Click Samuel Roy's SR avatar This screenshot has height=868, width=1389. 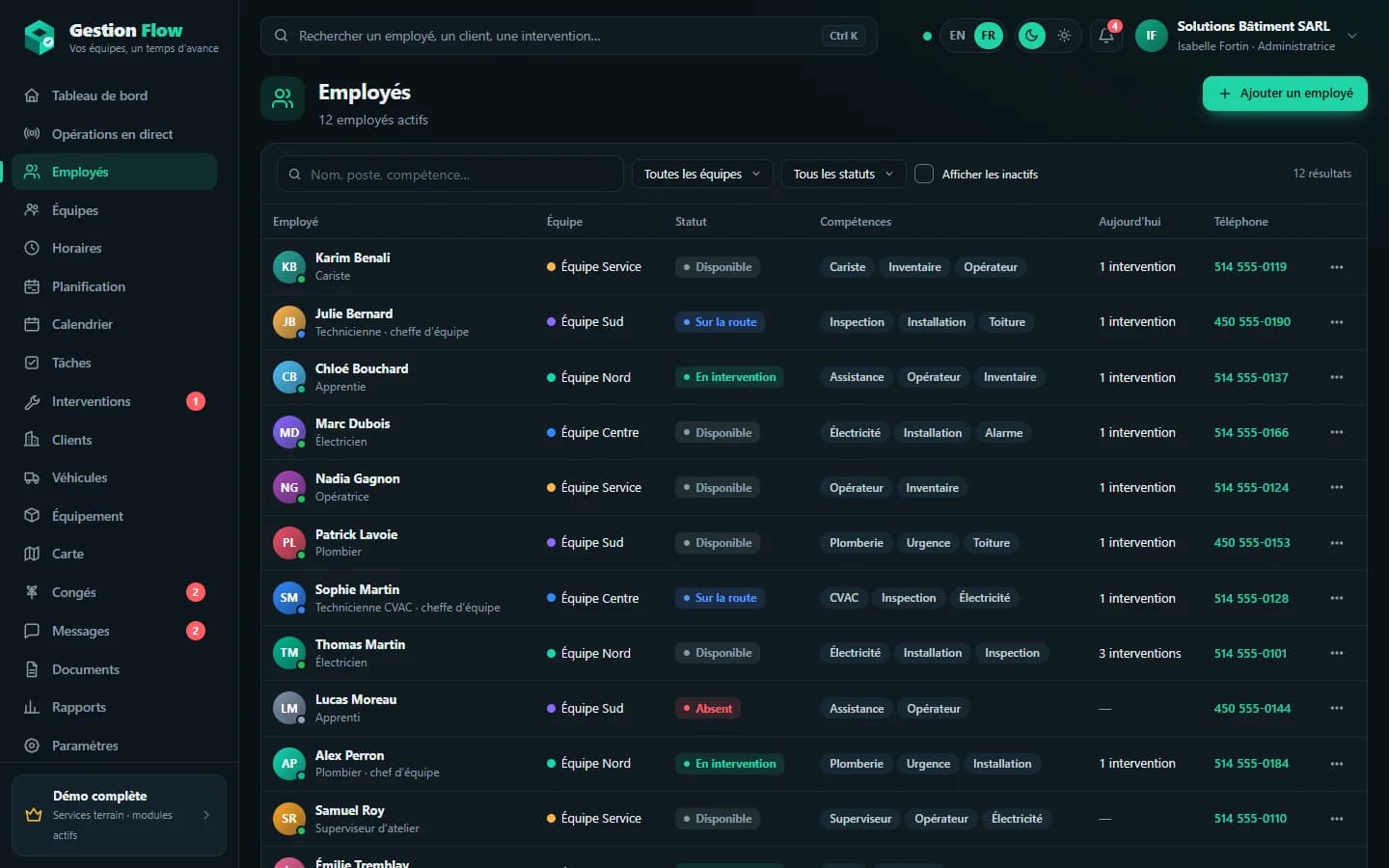(x=289, y=819)
